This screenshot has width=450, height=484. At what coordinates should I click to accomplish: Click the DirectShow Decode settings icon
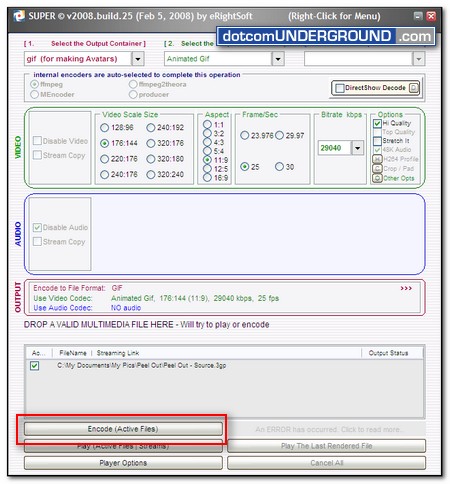coord(413,88)
